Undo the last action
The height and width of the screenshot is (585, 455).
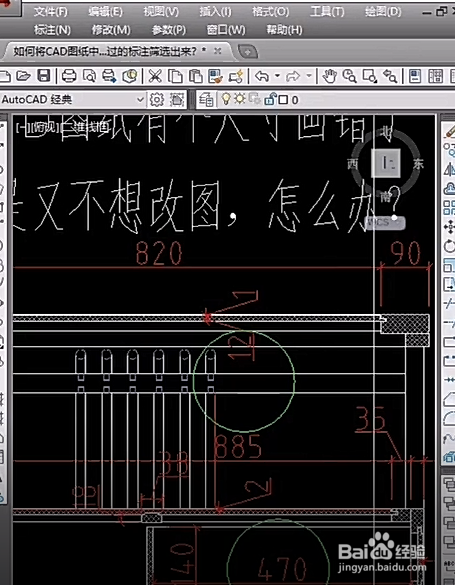(262, 76)
